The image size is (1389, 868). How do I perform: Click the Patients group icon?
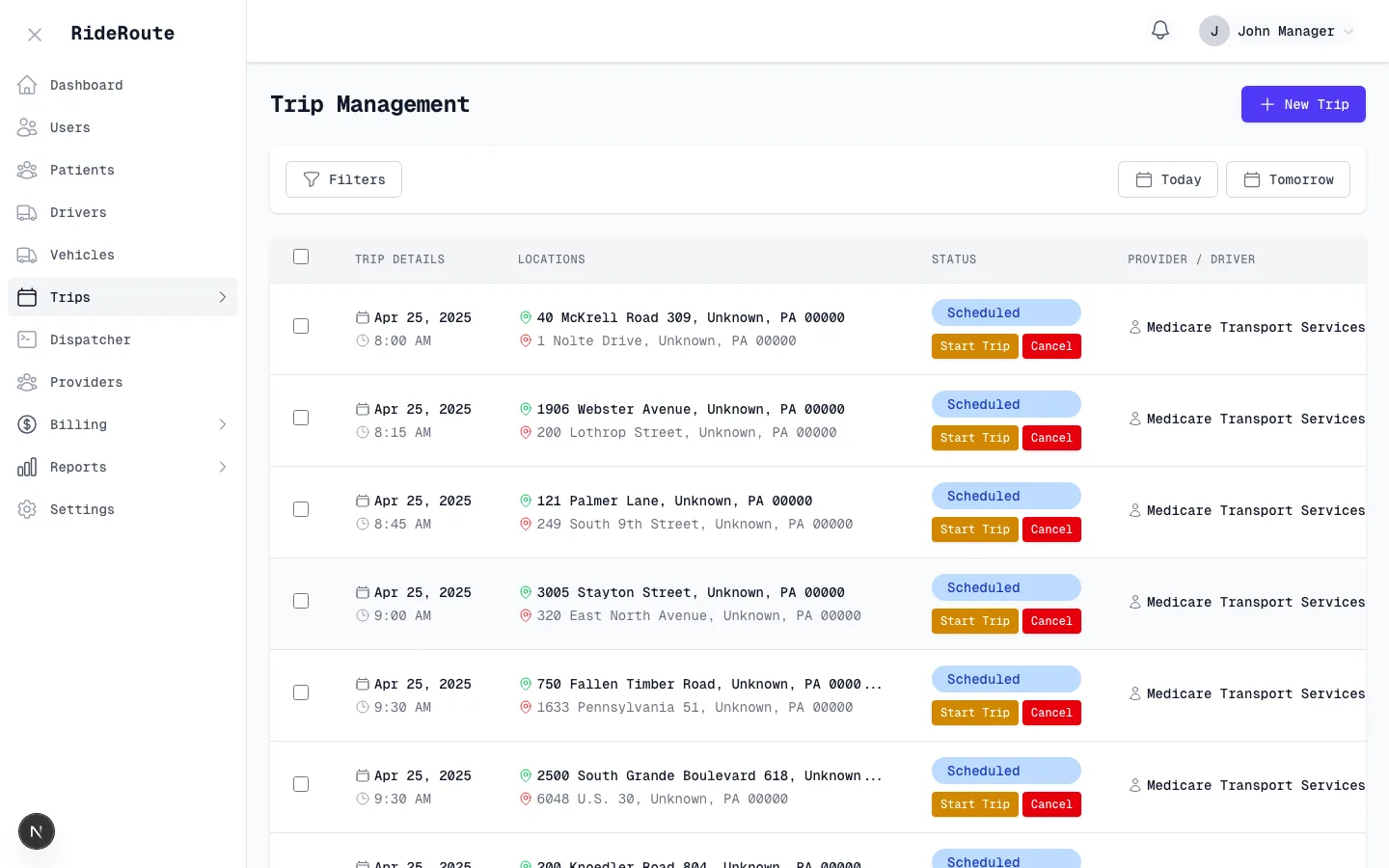[x=27, y=170]
